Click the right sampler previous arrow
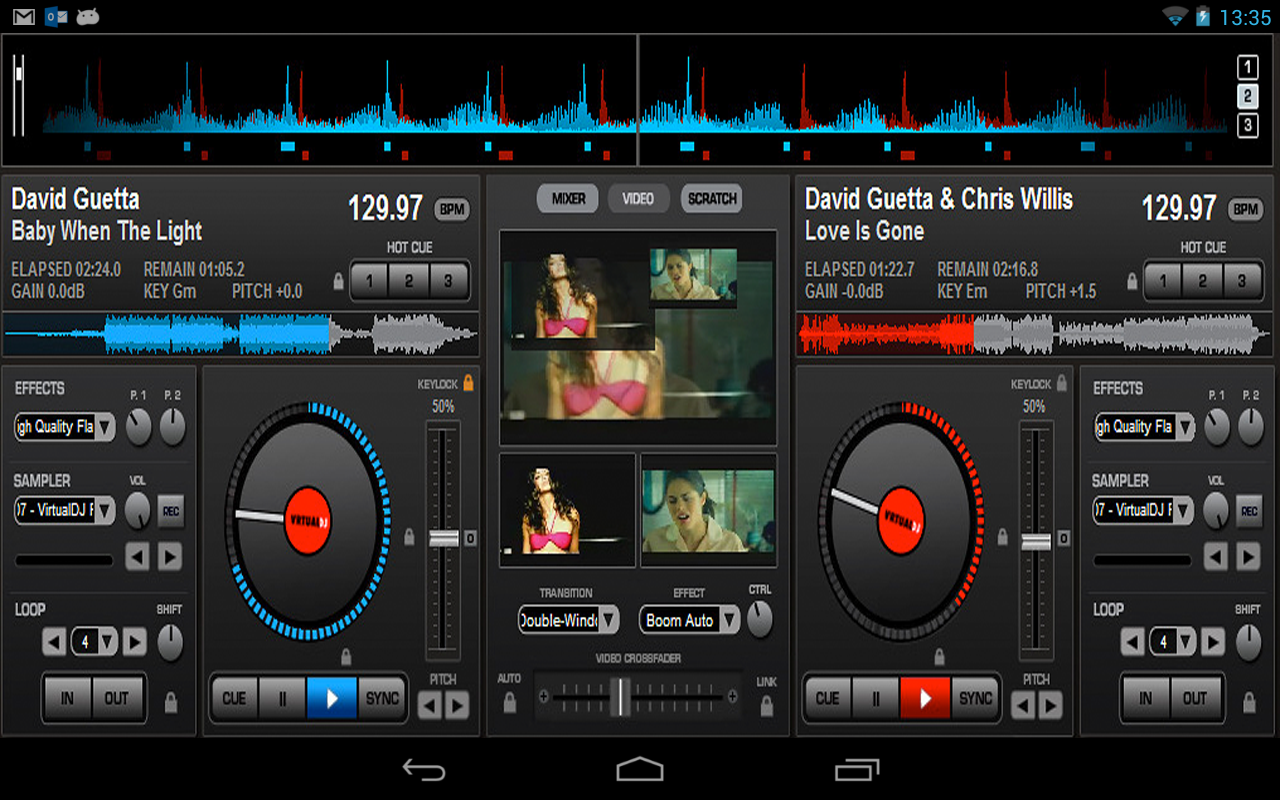Image resolution: width=1280 pixels, height=800 pixels. (x=1216, y=556)
